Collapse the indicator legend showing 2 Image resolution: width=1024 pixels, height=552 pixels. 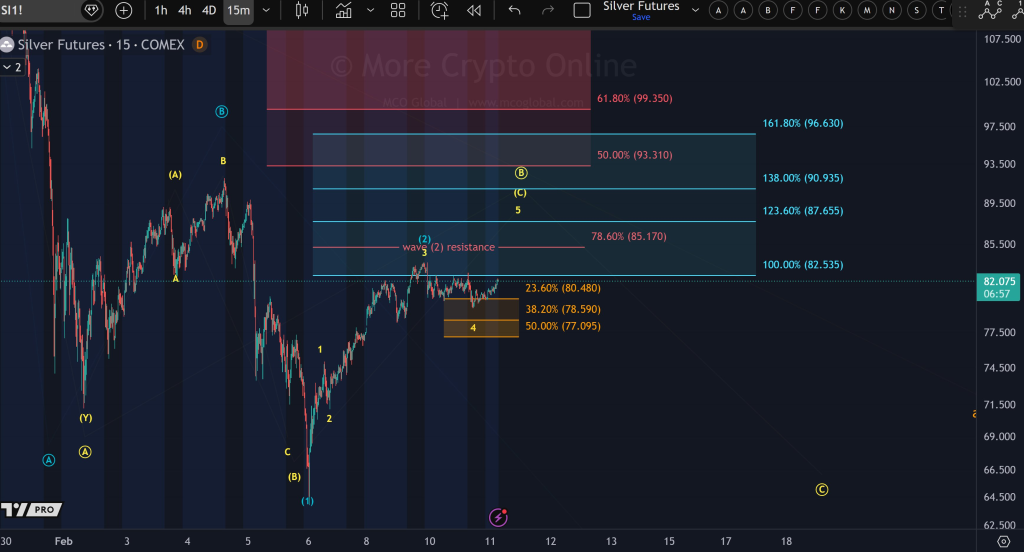pos(12,67)
